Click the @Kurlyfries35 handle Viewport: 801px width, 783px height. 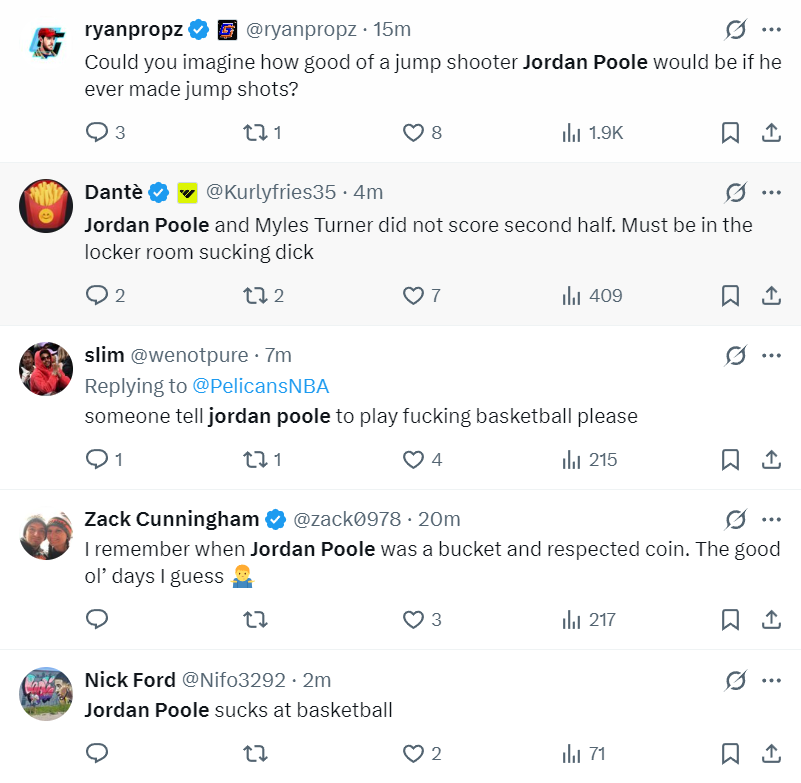click(x=270, y=192)
